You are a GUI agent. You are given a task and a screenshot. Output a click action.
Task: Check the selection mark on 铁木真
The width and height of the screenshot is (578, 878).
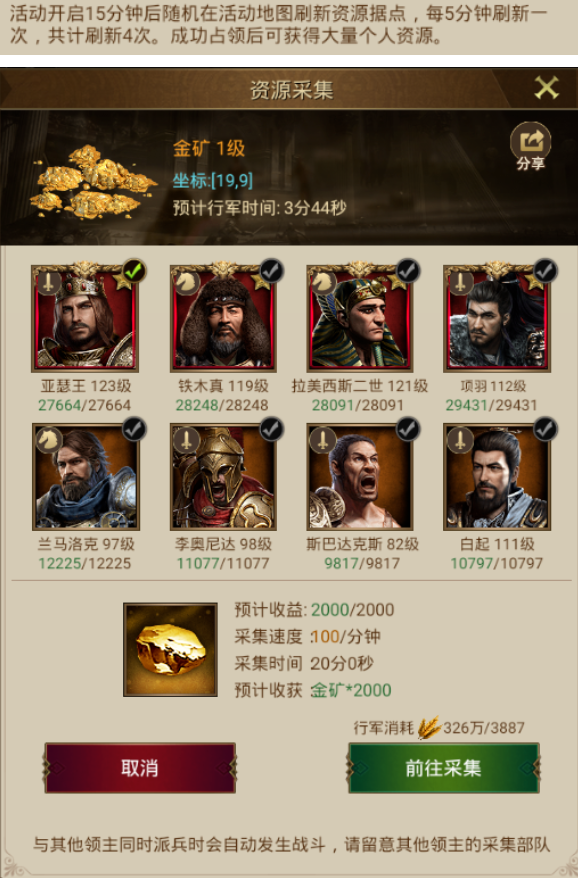pos(272,271)
